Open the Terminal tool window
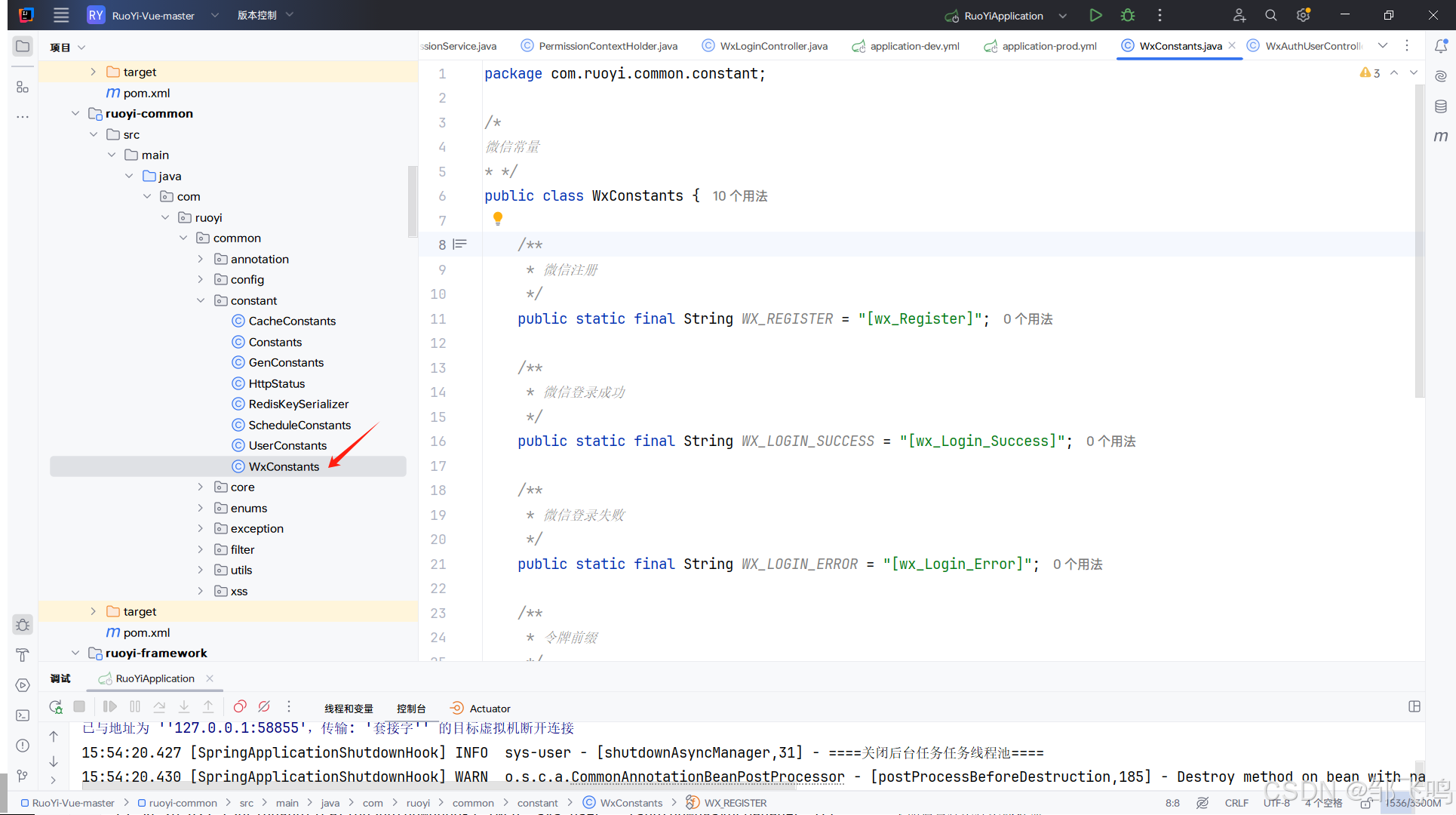The width and height of the screenshot is (1456, 815). pyautogui.click(x=23, y=715)
